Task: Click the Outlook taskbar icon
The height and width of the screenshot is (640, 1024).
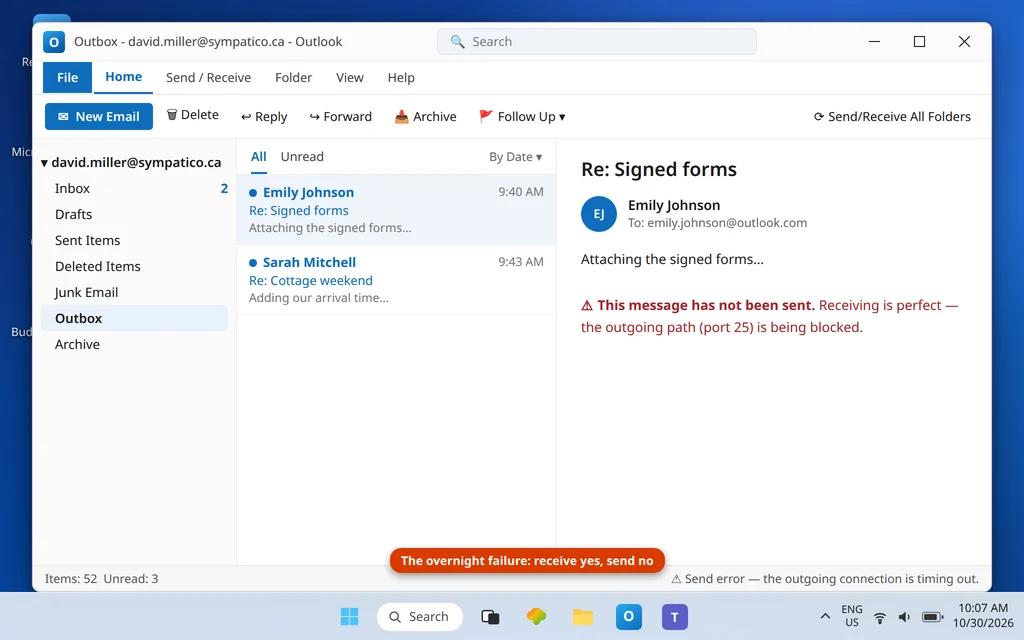Action: (x=629, y=616)
